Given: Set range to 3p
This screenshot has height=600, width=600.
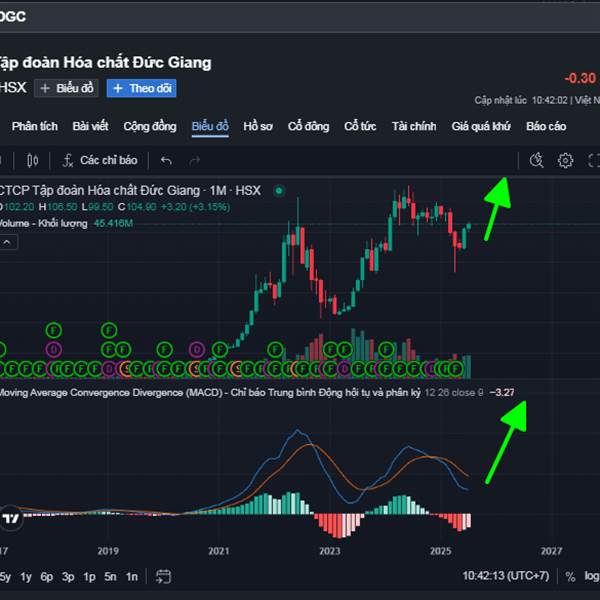Looking at the screenshot, I should click(68, 577).
